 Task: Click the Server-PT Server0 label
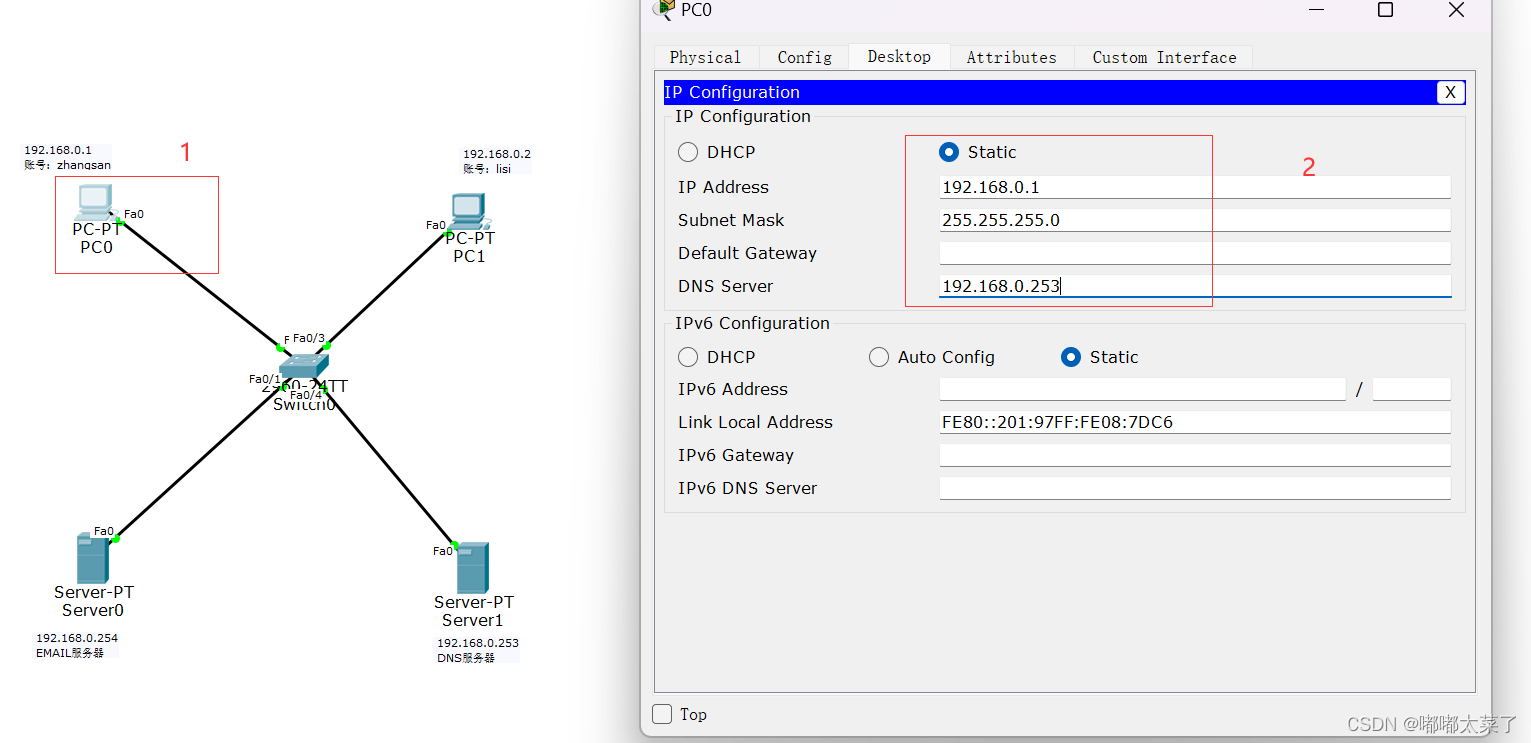pyautogui.click(x=94, y=601)
